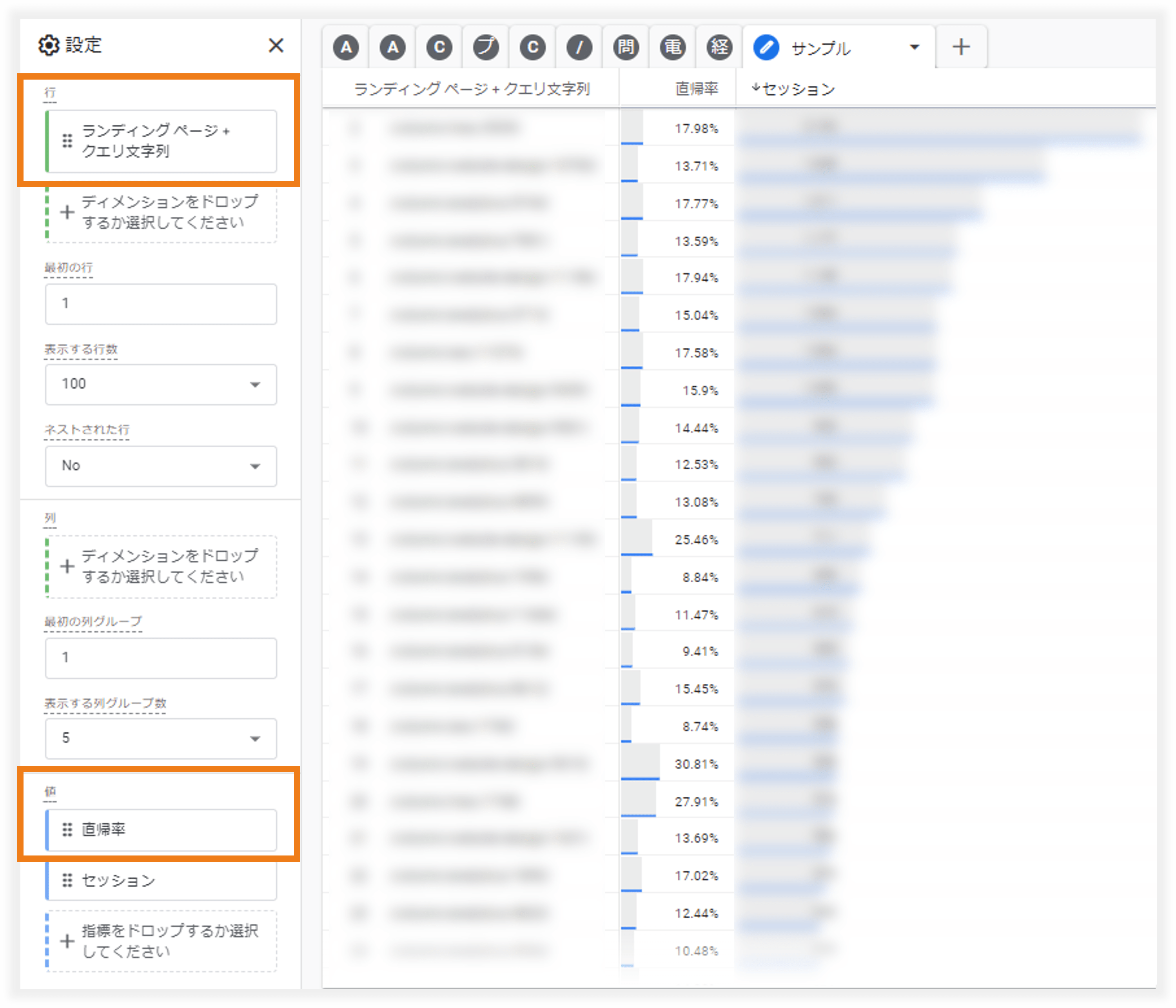1176x1008 pixels.
Task: Open the プ exploration tab
Action: 486,47
